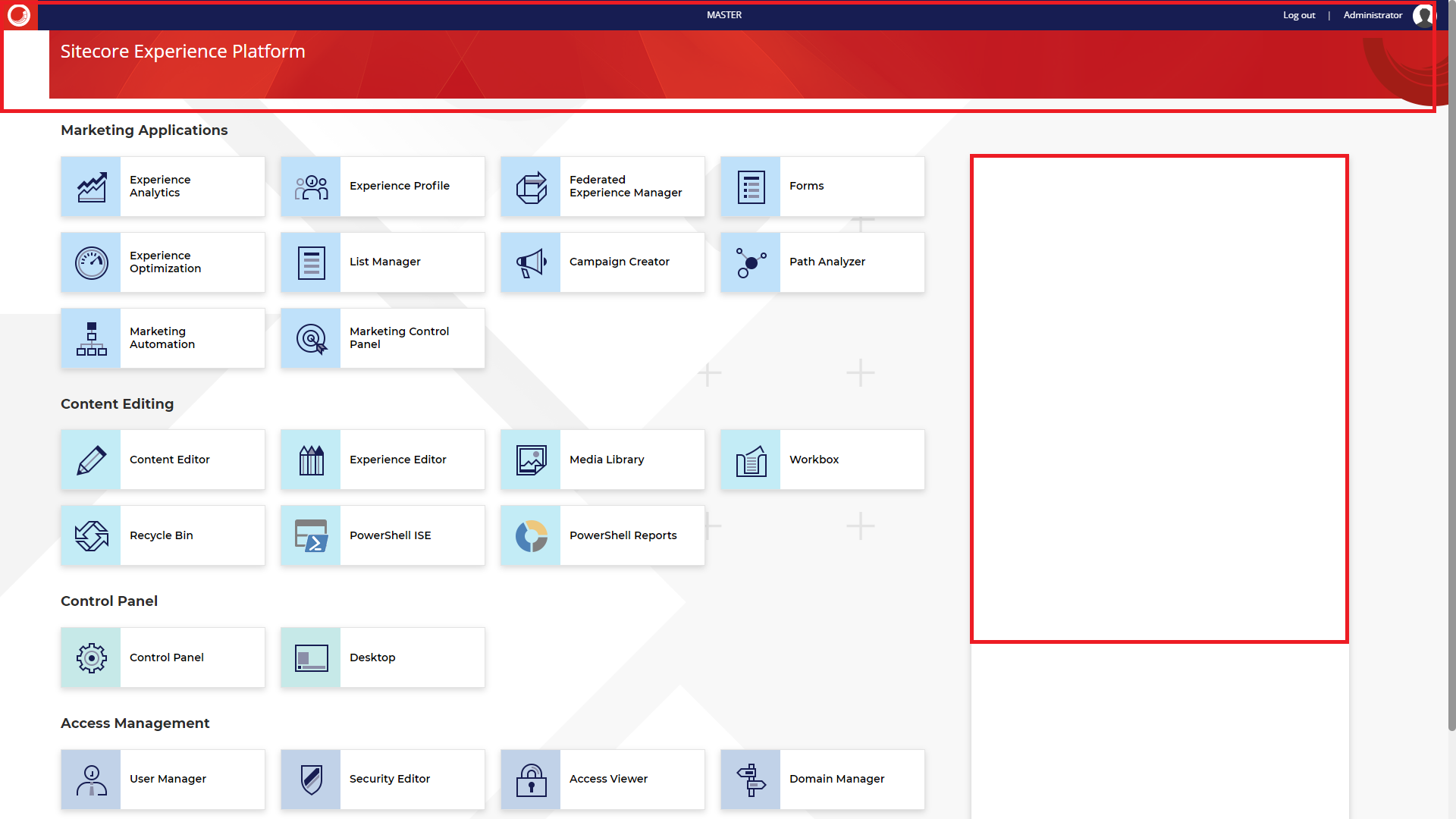Open Experience Optimization gauge icon
This screenshot has height=819, width=1456.
tap(91, 262)
